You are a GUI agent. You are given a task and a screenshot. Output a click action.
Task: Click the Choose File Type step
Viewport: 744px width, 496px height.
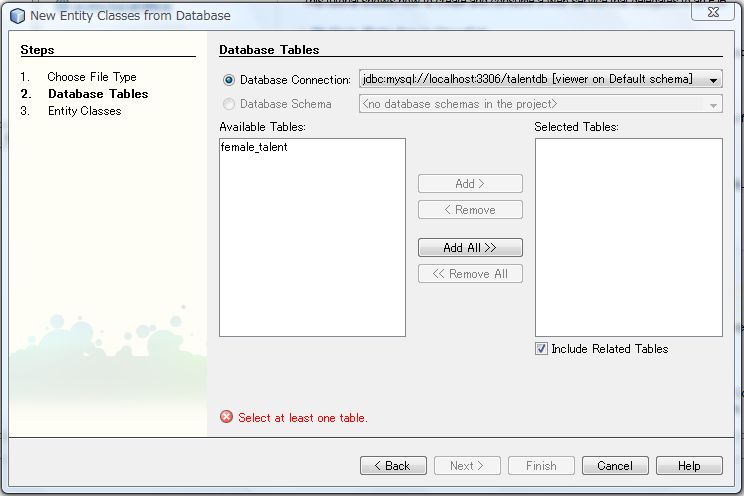[x=91, y=77]
